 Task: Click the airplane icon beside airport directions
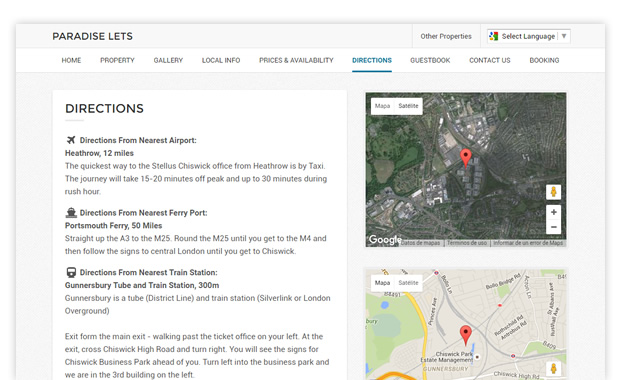coord(71,140)
